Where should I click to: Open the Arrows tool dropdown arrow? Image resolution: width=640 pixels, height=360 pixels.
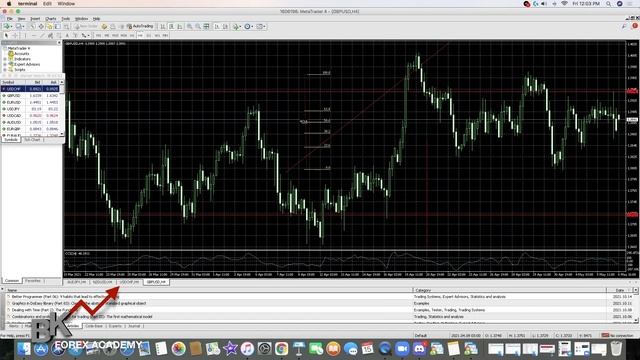(89, 36)
